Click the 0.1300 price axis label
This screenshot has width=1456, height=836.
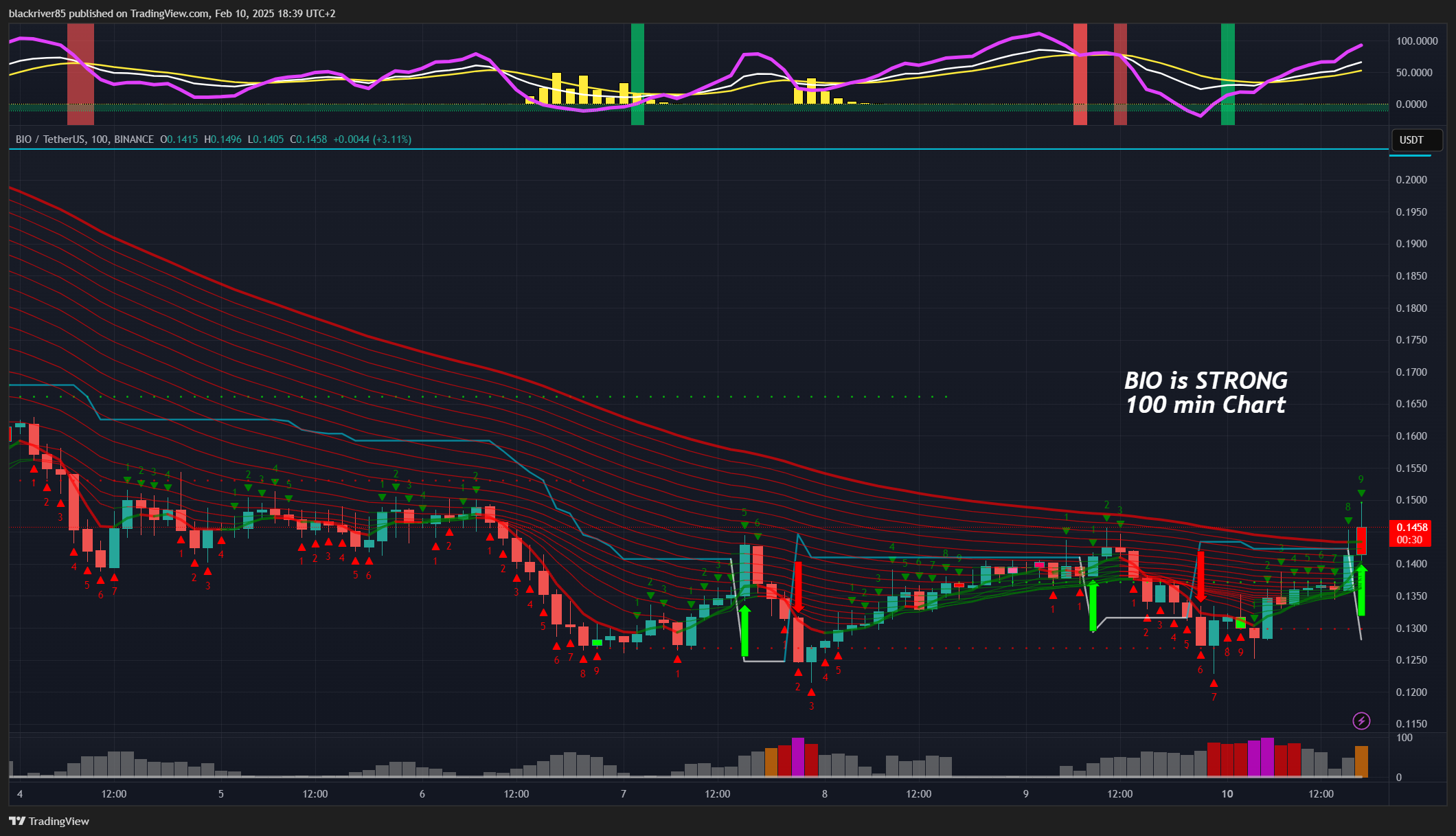tap(1411, 629)
